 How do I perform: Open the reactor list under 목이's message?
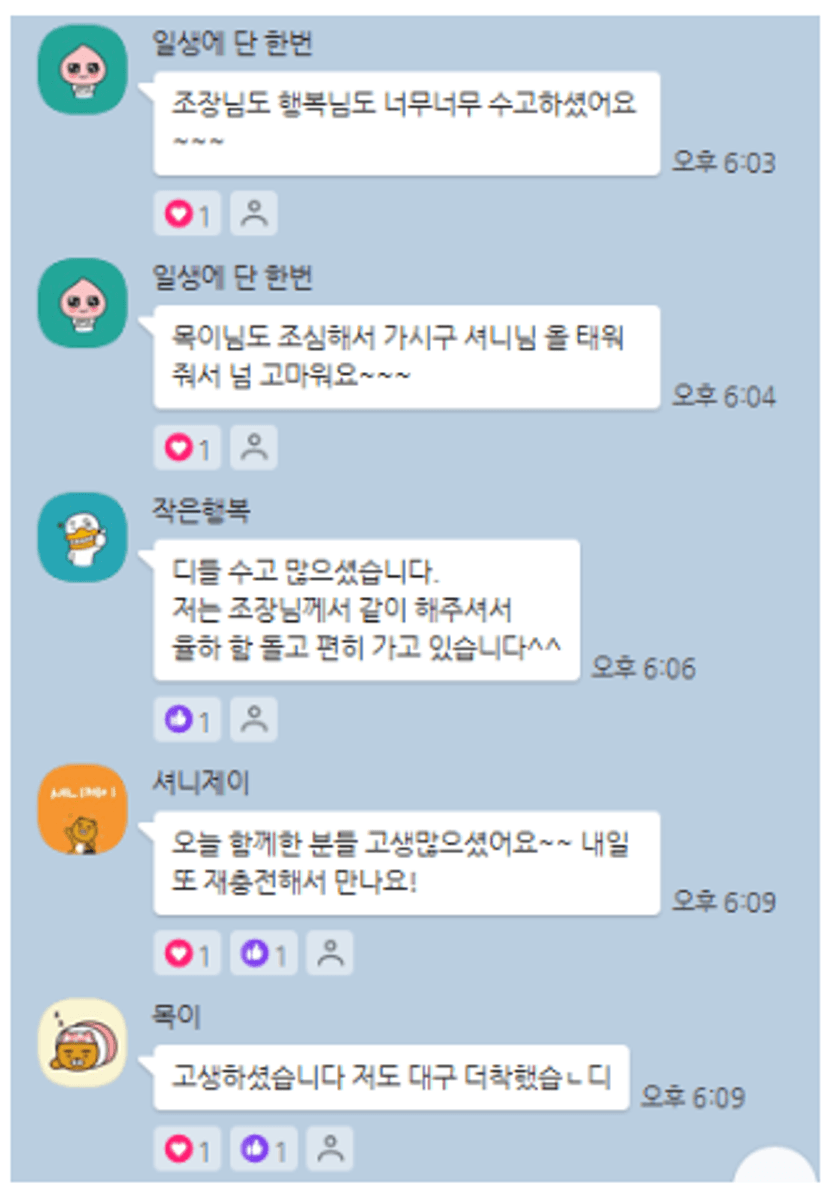pyautogui.click(x=330, y=1148)
